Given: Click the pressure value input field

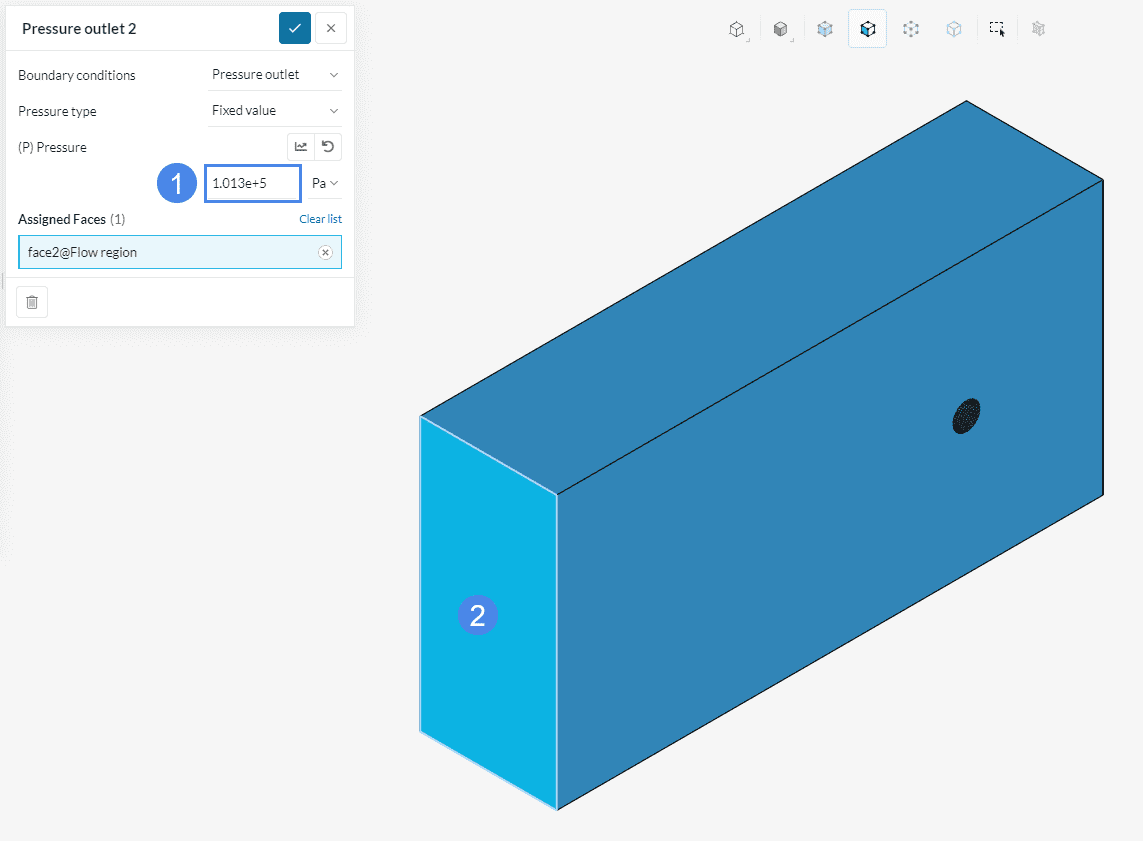Looking at the screenshot, I should tap(253, 184).
